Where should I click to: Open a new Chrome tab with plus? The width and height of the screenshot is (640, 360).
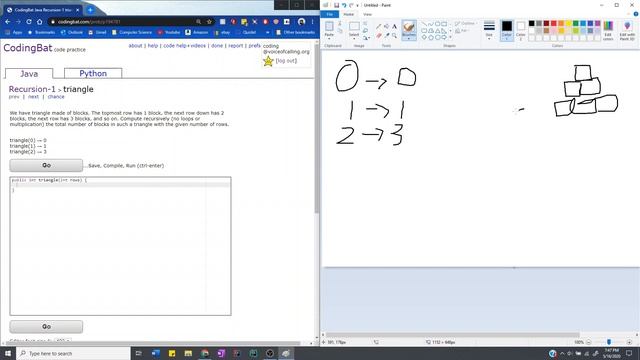pos(90,10)
